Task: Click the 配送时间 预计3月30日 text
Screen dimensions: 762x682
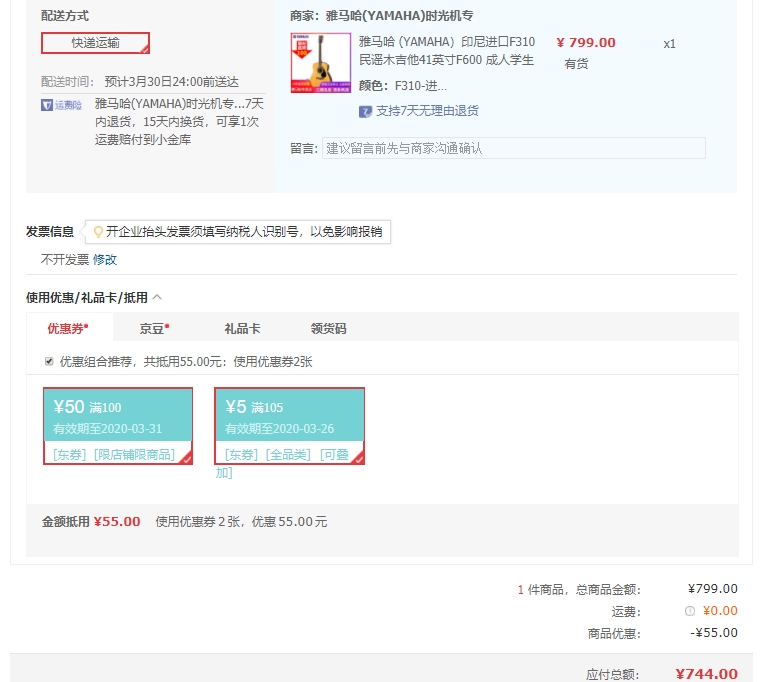Action: point(172,82)
